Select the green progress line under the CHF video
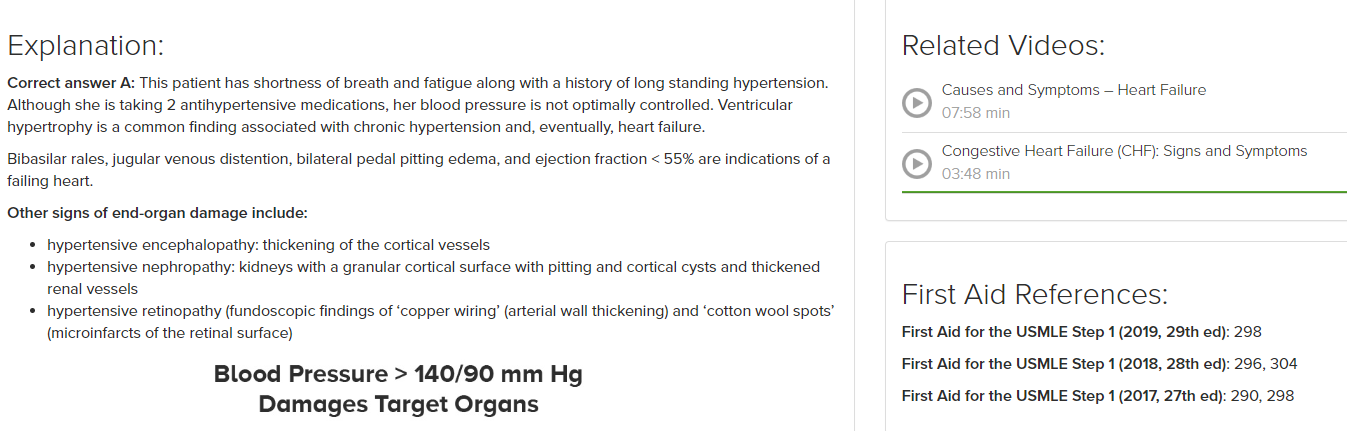1347x431 pixels. (x=1124, y=191)
